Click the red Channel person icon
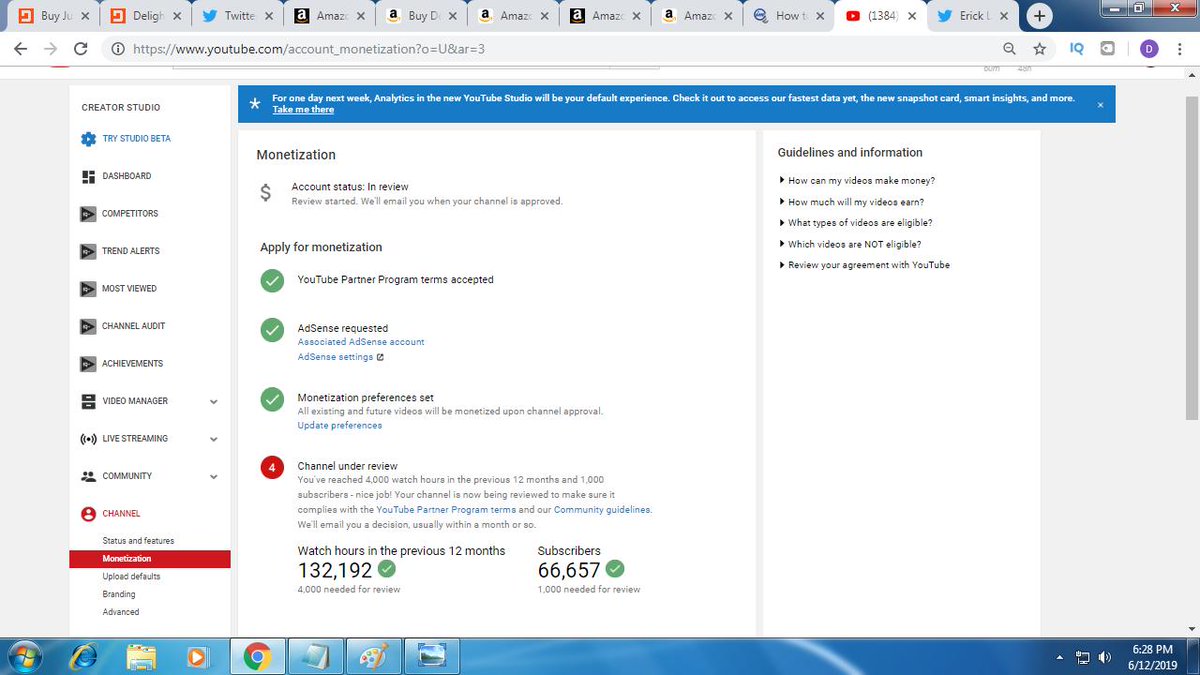Screen dimensions: 1200x675 (x=88, y=513)
